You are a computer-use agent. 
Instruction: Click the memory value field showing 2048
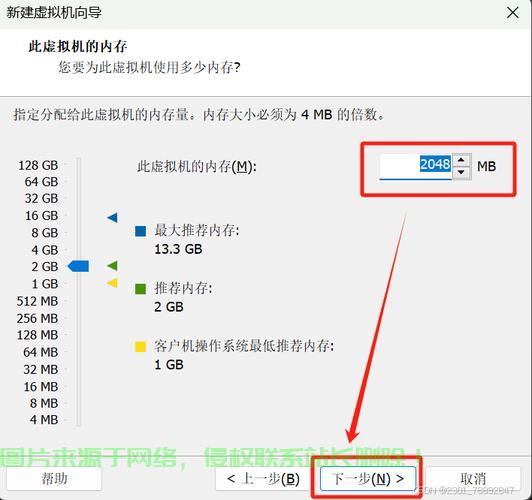tap(416, 166)
